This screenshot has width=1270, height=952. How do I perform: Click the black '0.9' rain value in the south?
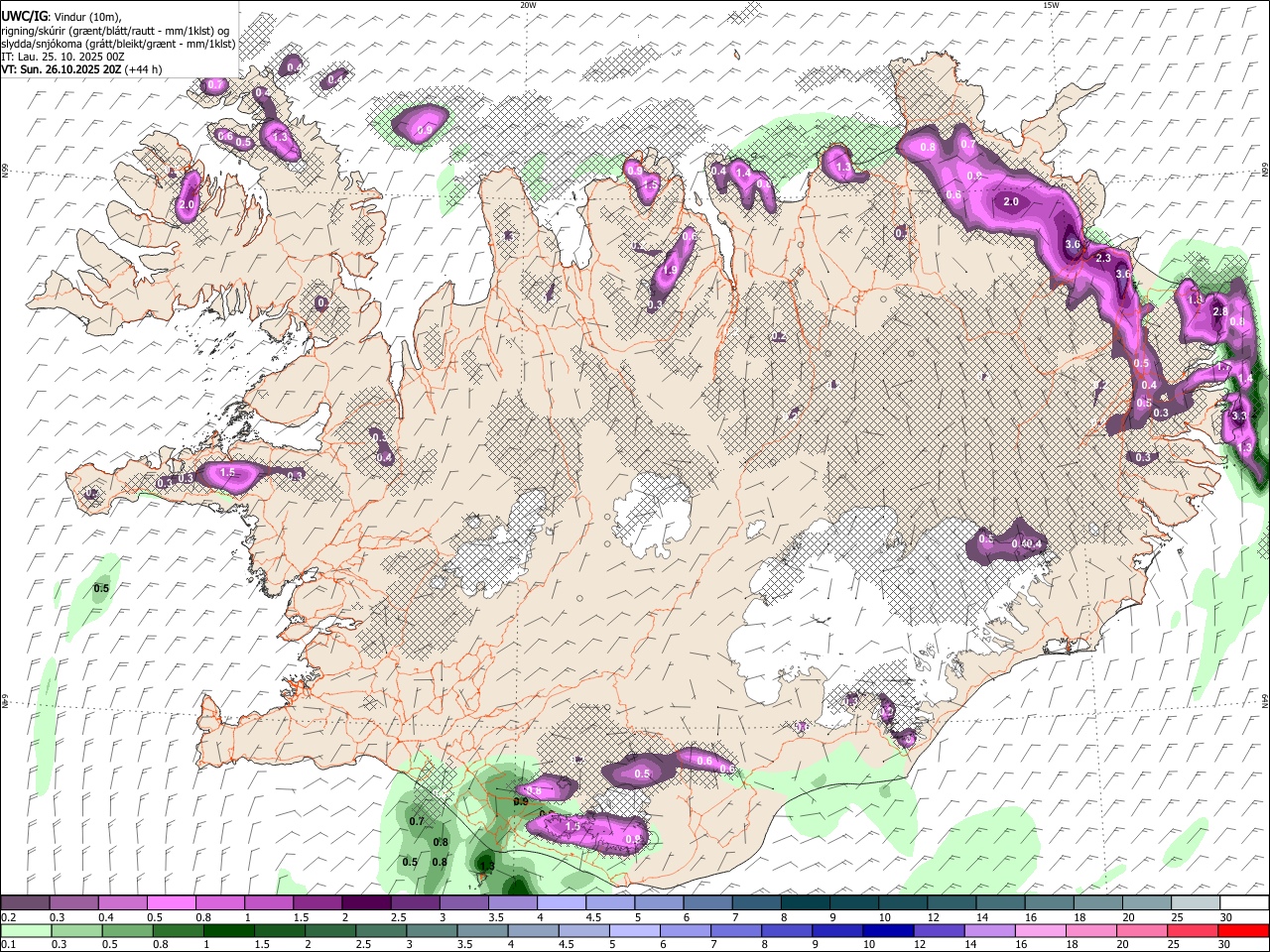[520, 800]
